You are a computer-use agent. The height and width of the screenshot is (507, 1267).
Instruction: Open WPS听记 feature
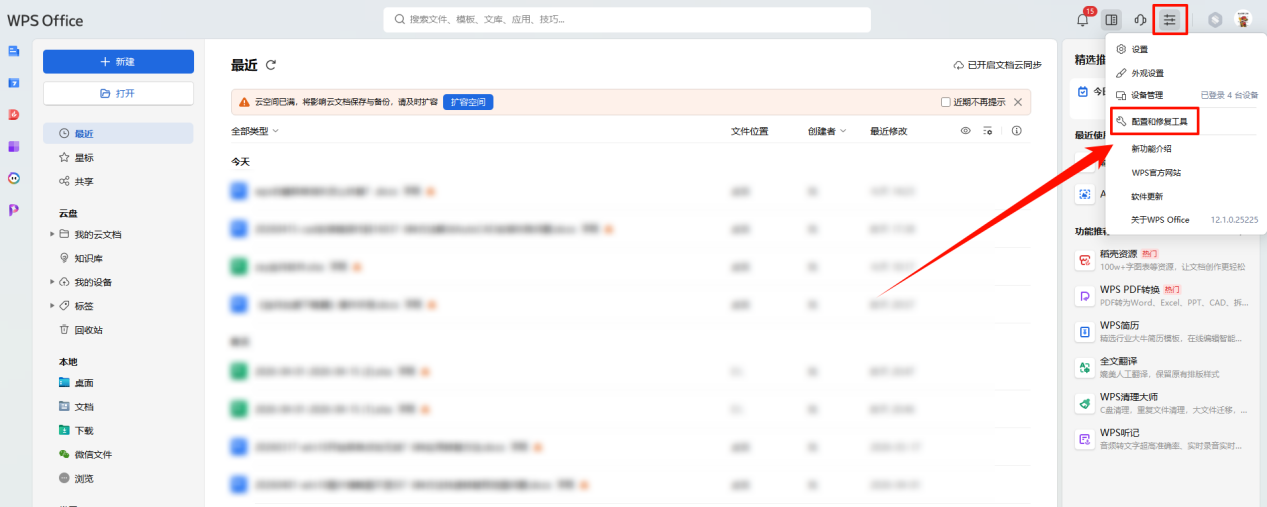coord(1161,438)
